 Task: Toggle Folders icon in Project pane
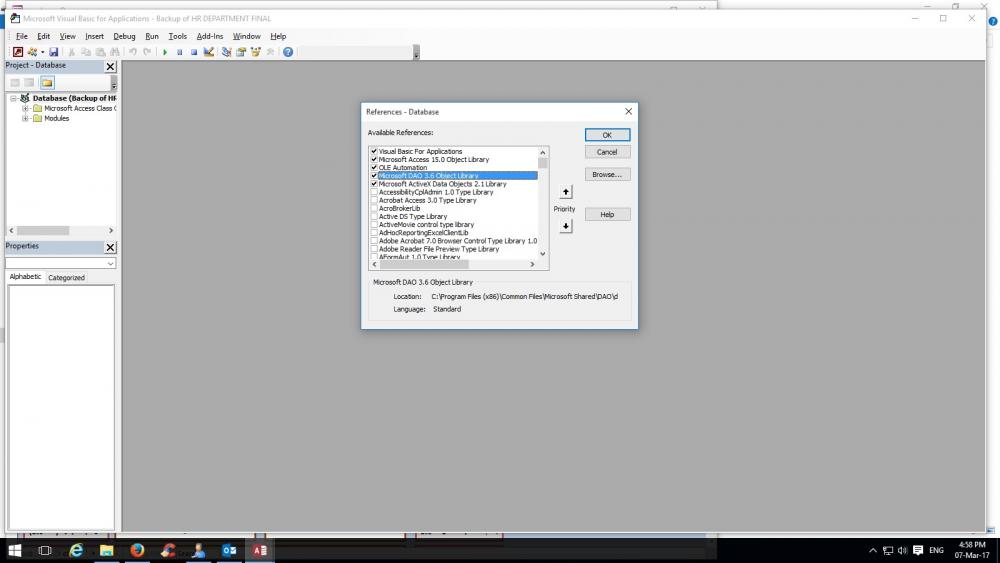[47, 82]
